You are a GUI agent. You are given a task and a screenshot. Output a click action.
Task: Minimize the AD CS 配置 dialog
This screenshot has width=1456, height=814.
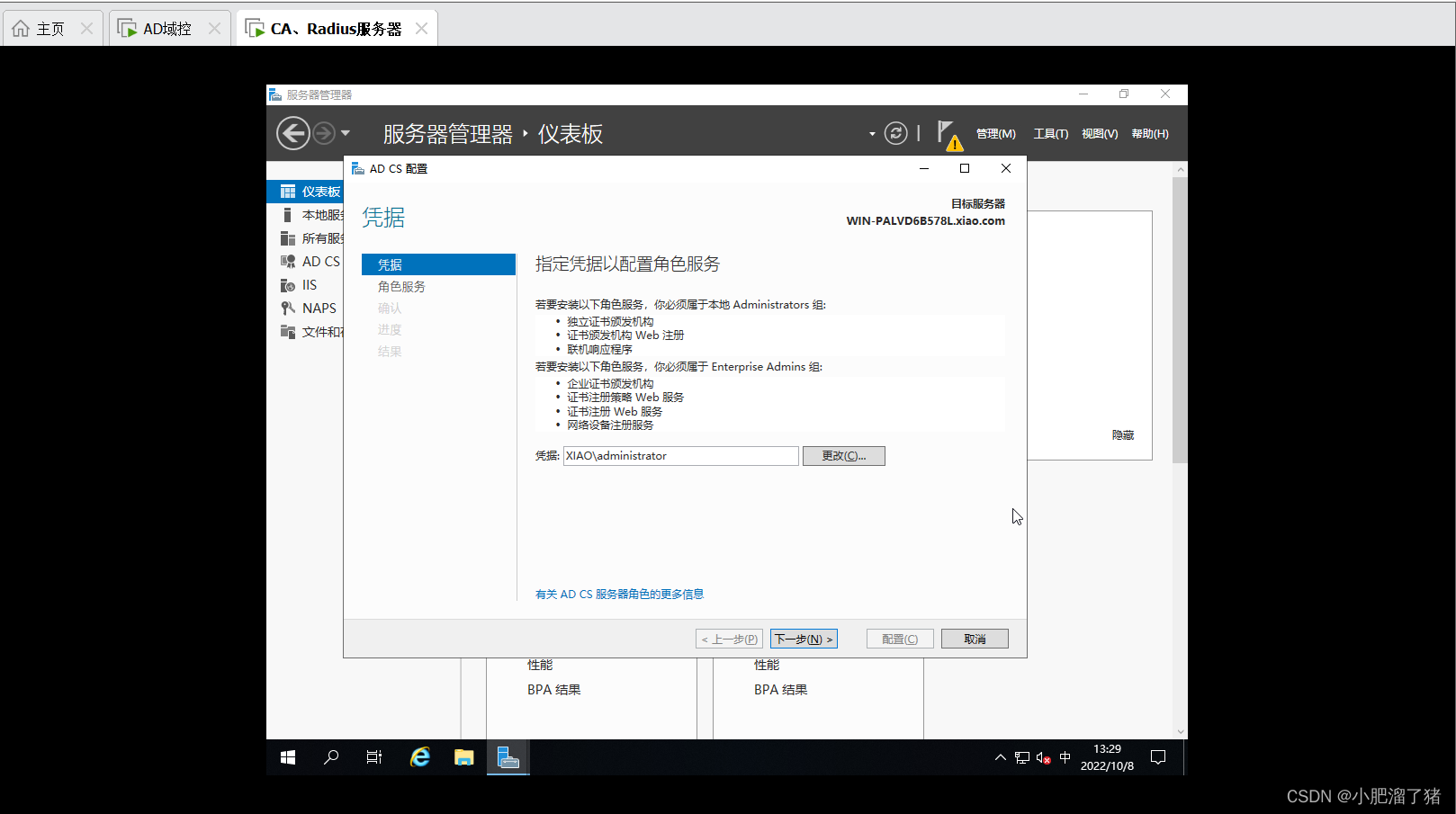[x=924, y=168]
